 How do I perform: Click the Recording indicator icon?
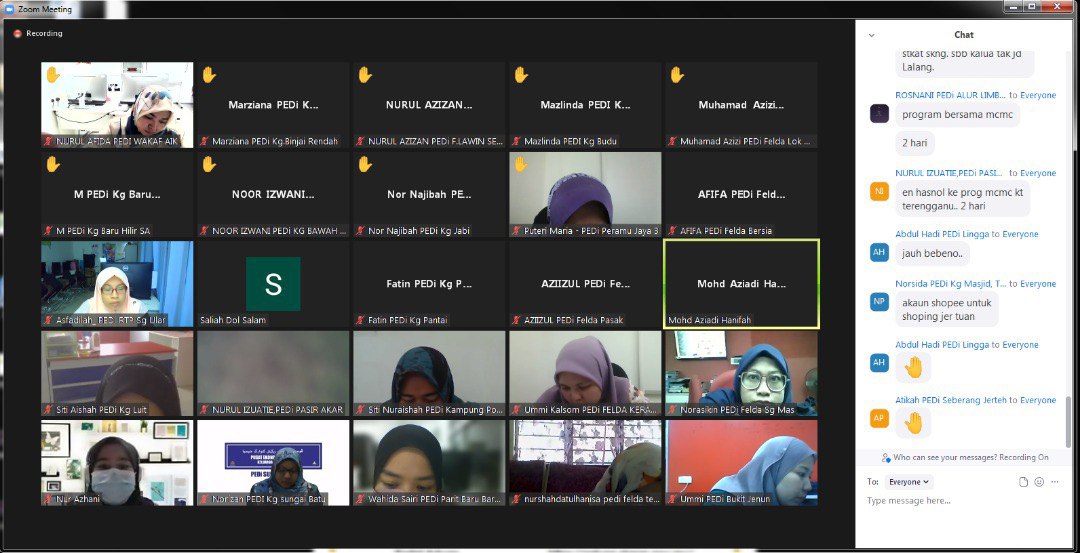(18, 33)
